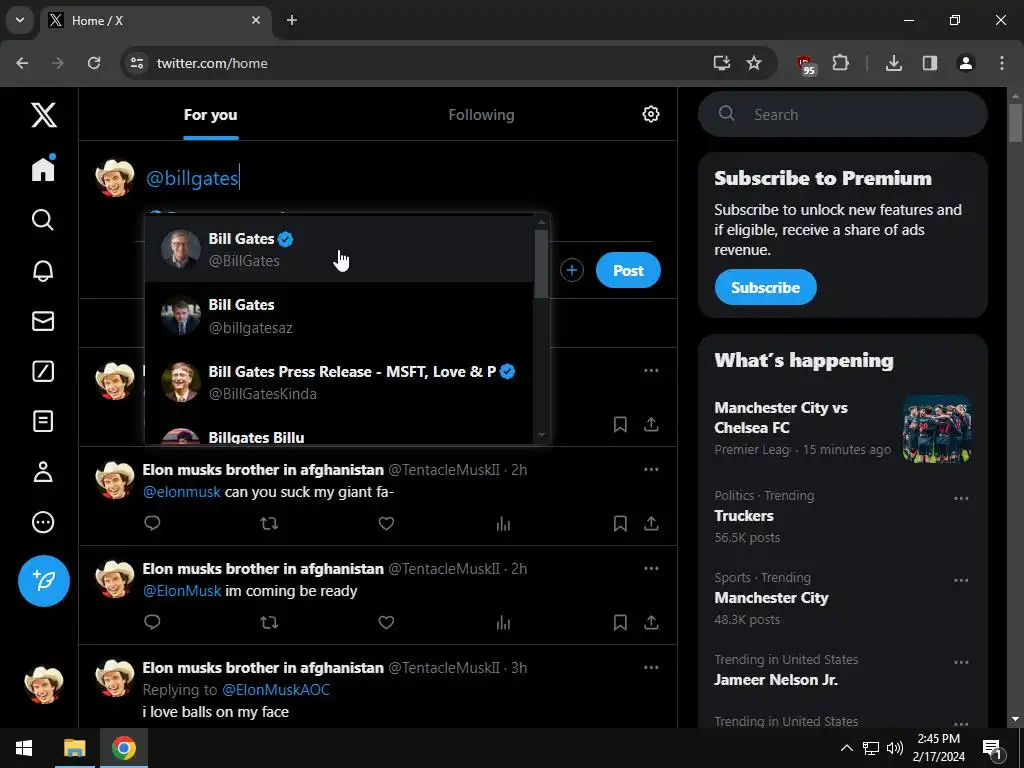Open Messages envelope icon in sidebar
Screen dimensions: 1024x768
[43, 321]
